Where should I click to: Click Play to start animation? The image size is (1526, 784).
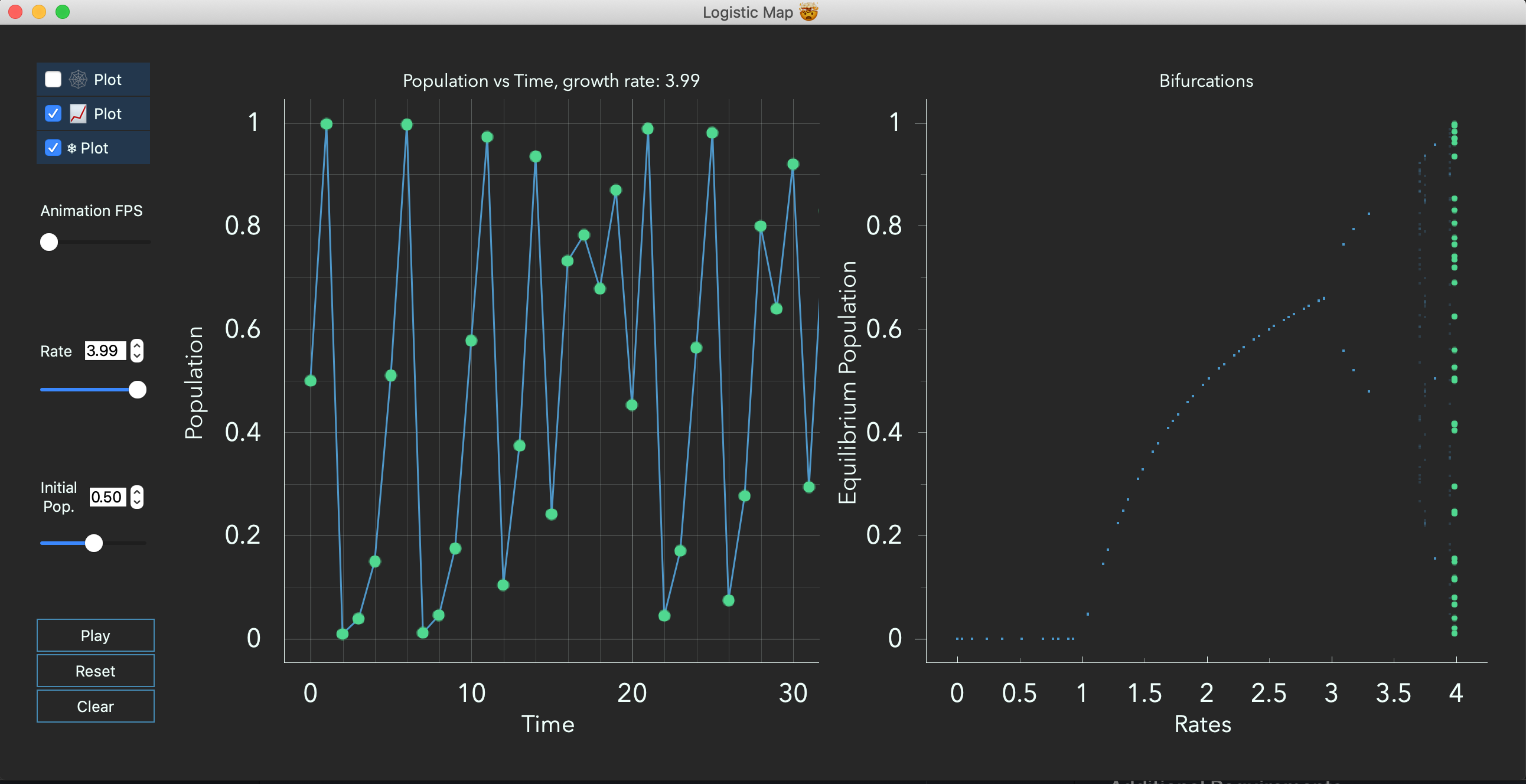tap(94, 636)
